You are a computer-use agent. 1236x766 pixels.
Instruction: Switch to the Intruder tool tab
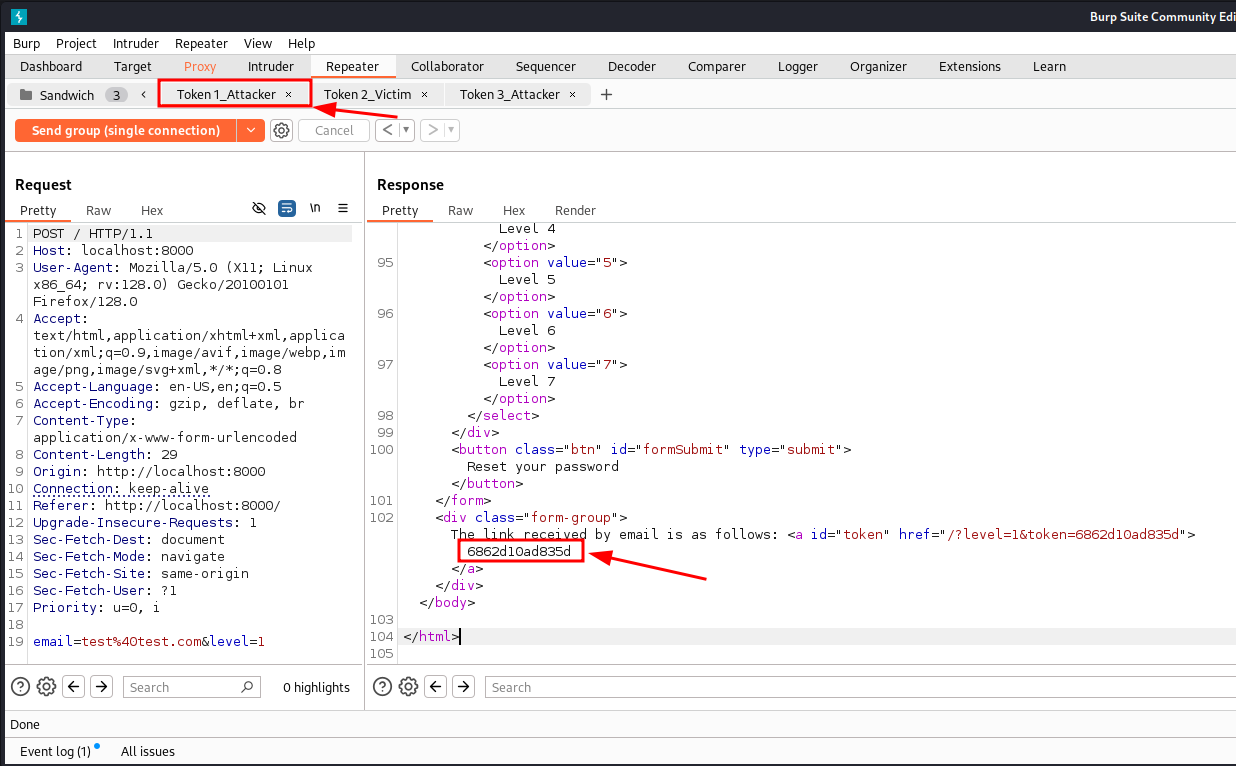pyautogui.click(x=271, y=66)
